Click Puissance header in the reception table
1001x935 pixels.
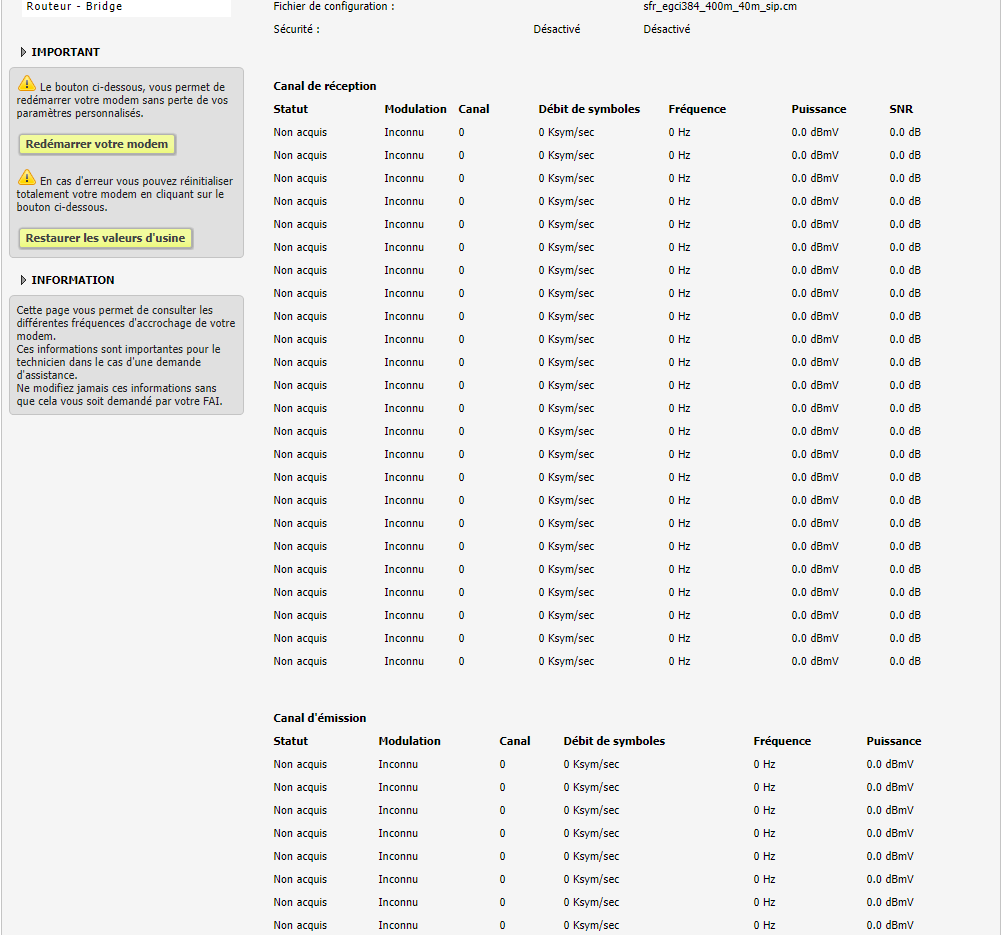(x=818, y=109)
